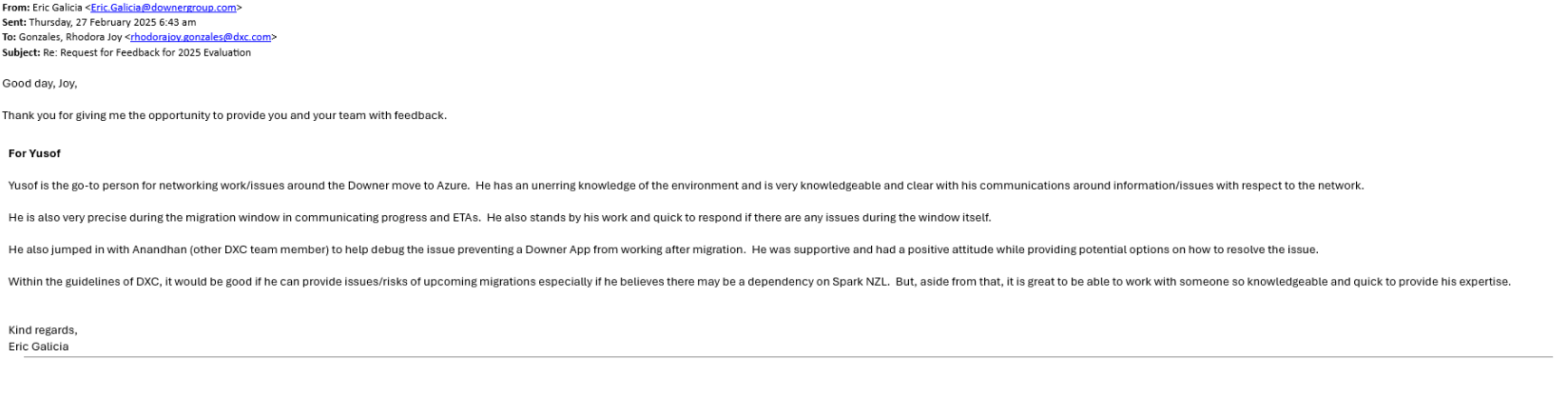The height and width of the screenshot is (397, 1568).
Task: Click sender name 'Eric Galicia' in From line
Action: tap(57, 8)
